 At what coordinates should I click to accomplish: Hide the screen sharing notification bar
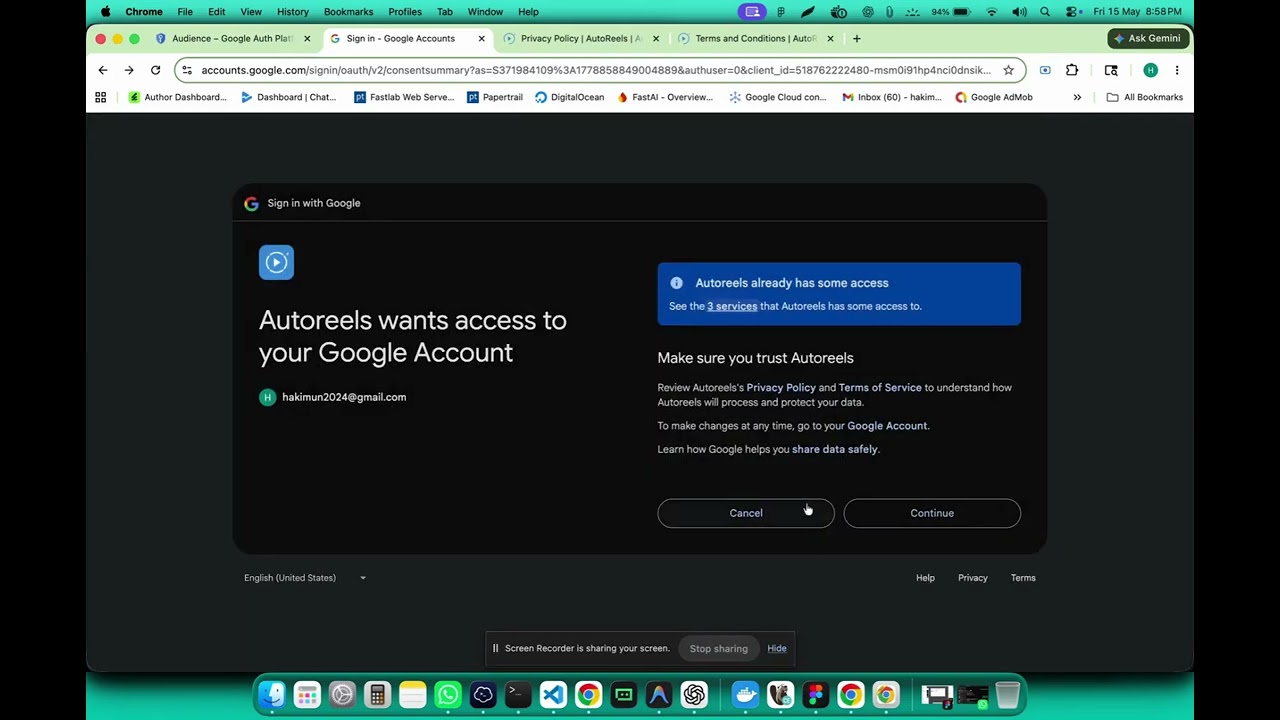click(777, 648)
